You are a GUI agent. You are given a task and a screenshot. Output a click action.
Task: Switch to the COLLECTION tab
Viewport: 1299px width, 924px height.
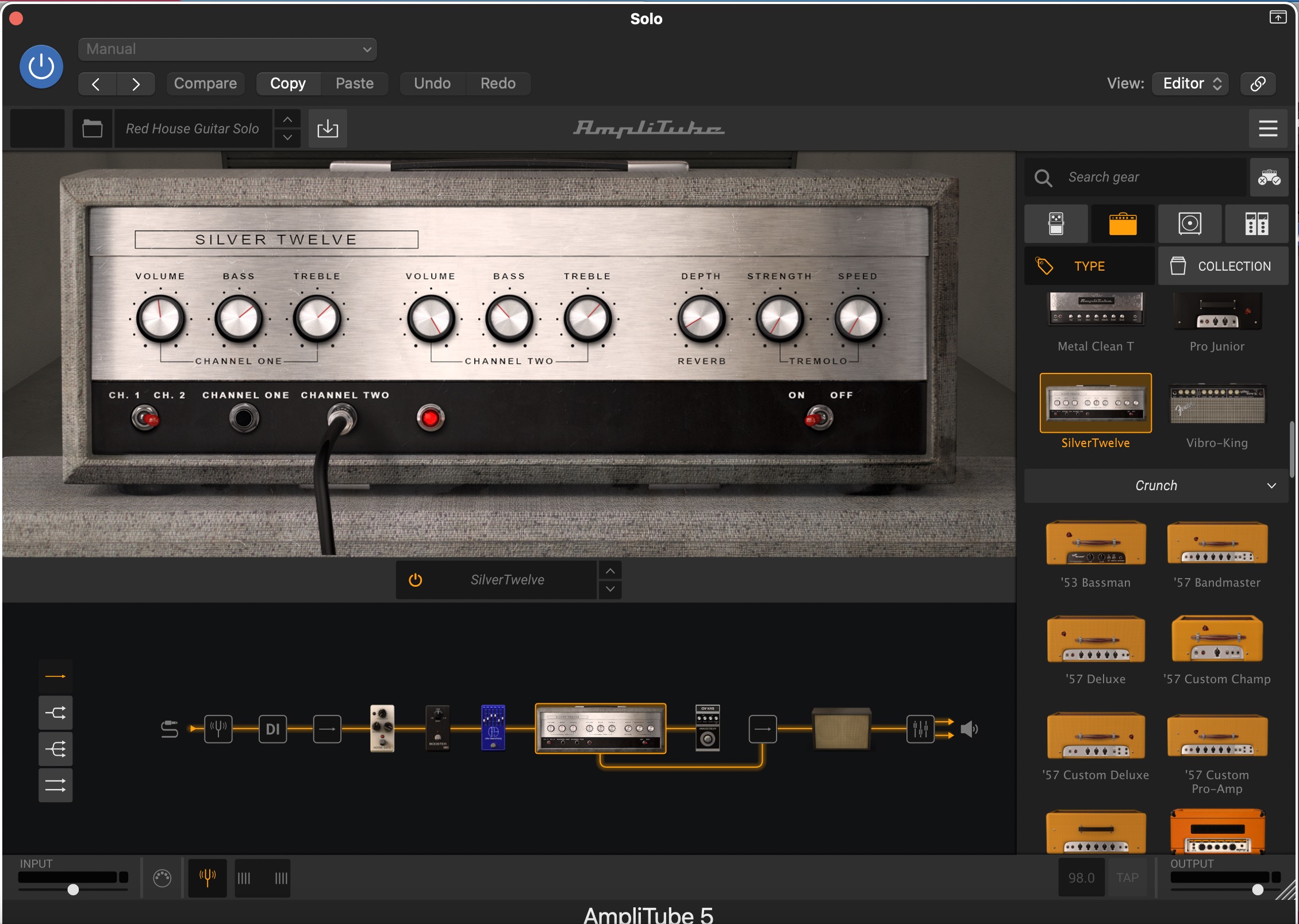tap(1223, 266)
